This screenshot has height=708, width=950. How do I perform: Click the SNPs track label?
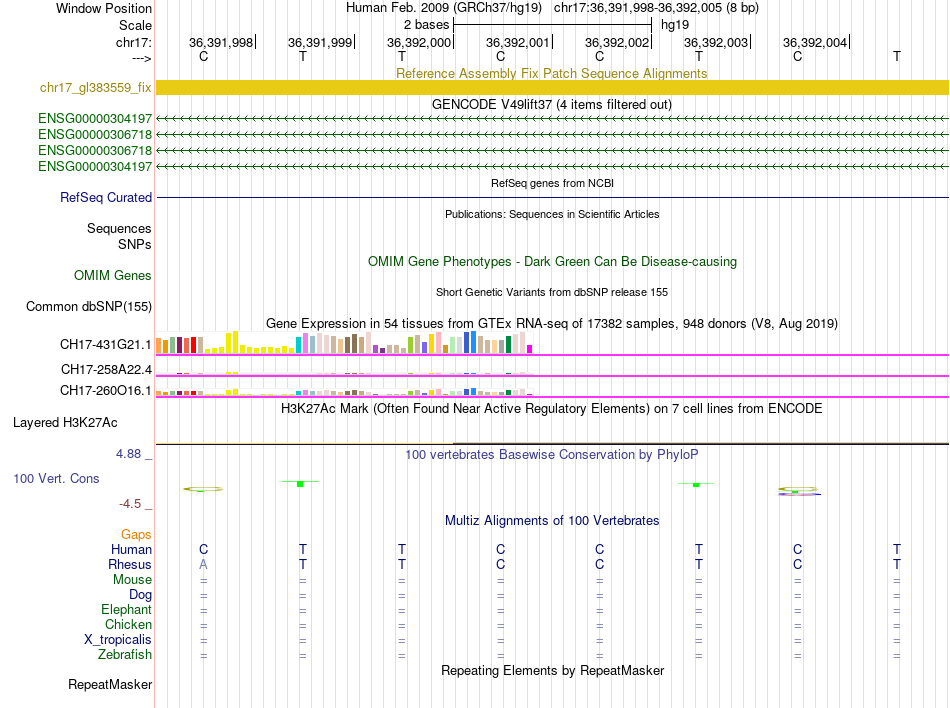(135, 244)
